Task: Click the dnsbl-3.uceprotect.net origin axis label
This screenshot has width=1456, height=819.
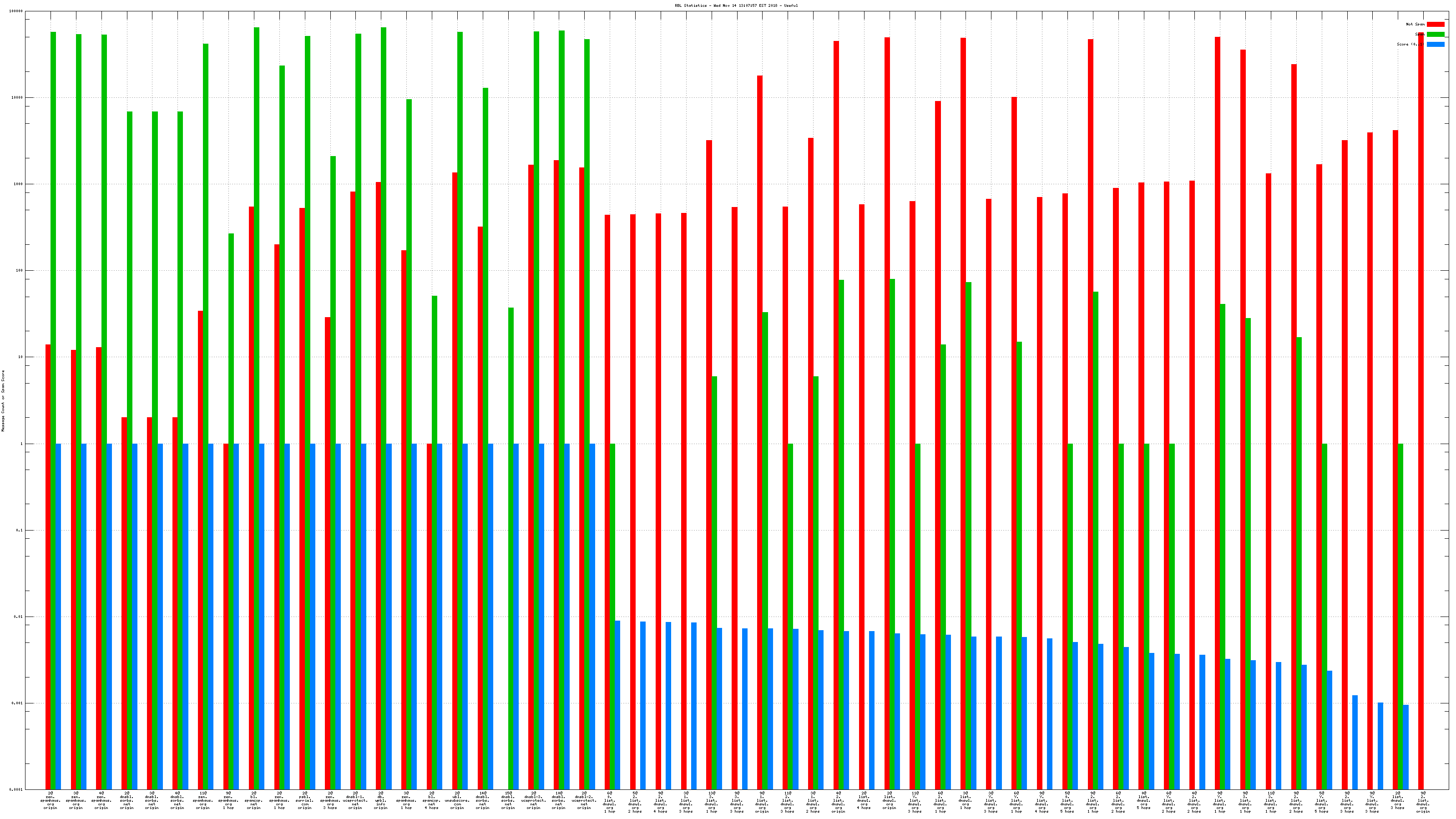Action: 533,800
